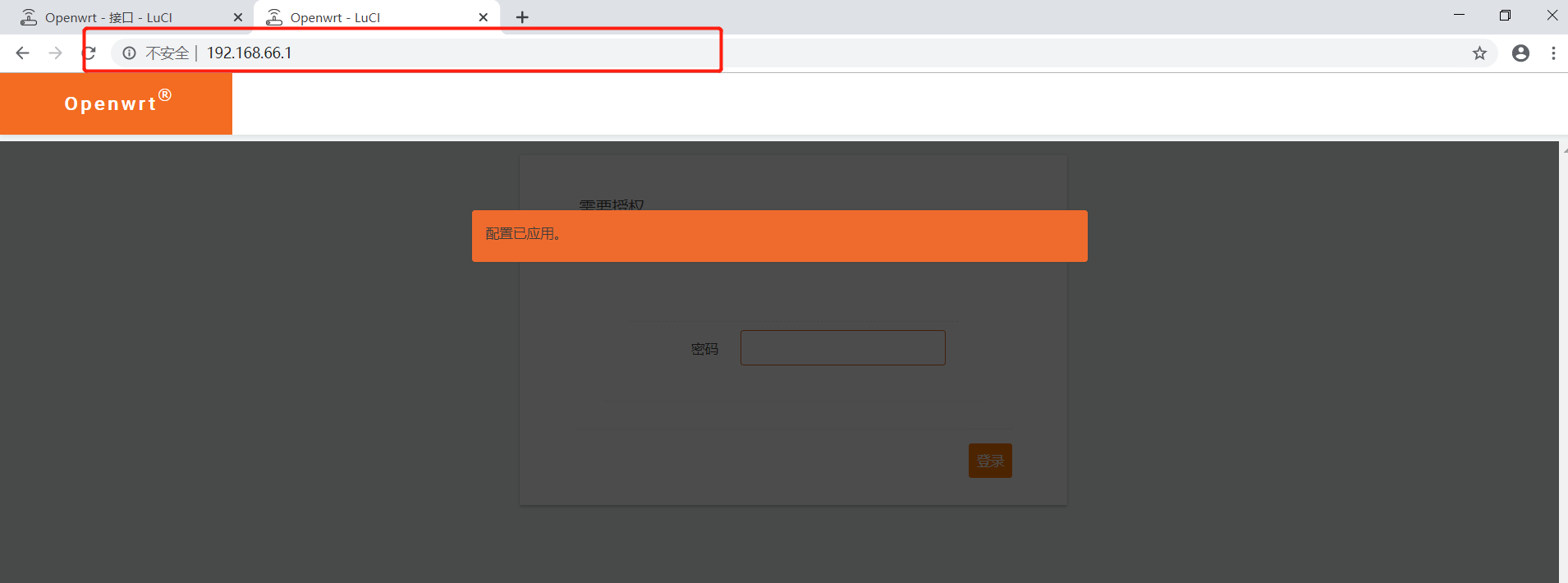Viewport: 1568px width, 583px height.
Task: Click the Openwrt logo banner
Action: point(116,103)
